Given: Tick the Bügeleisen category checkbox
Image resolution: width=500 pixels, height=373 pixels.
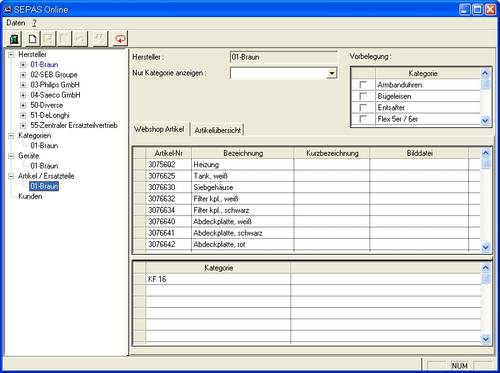Looking at the screenshot, I should [x=363, y=96].
